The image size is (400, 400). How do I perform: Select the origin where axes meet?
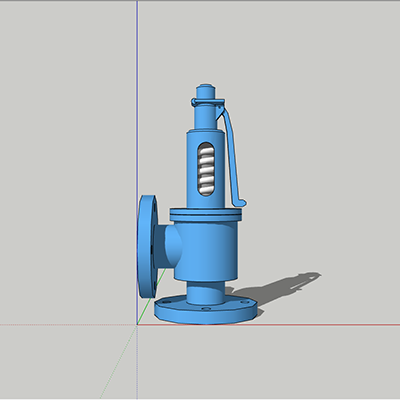pyautogui.click(x=137, y=325)
